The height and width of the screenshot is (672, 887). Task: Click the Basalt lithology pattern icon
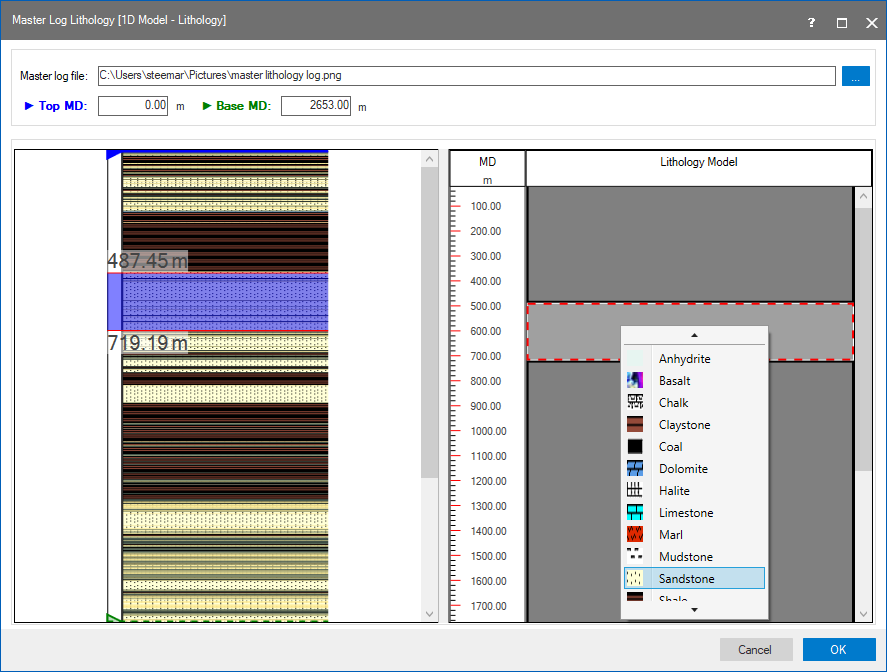pos(634,381)
